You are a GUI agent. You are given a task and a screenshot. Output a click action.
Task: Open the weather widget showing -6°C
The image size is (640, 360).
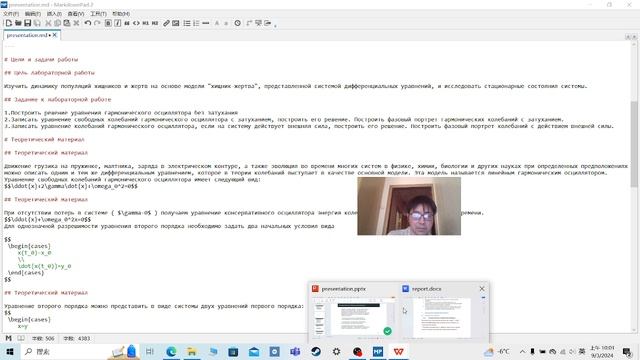point(497,351)
